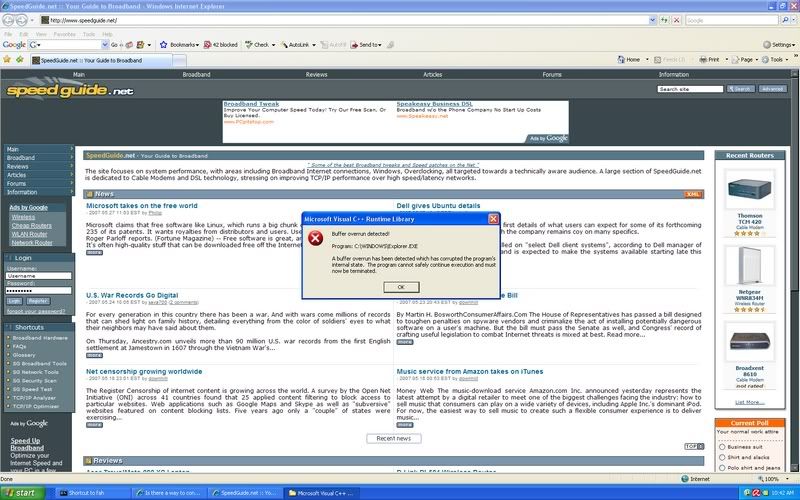Click the Login button in sidebar
Screen dimensions: 800x500
14,301
